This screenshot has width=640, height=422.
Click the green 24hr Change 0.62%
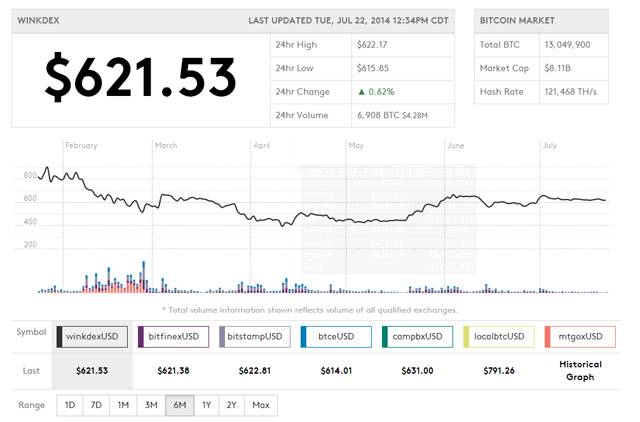click(376, 92)
